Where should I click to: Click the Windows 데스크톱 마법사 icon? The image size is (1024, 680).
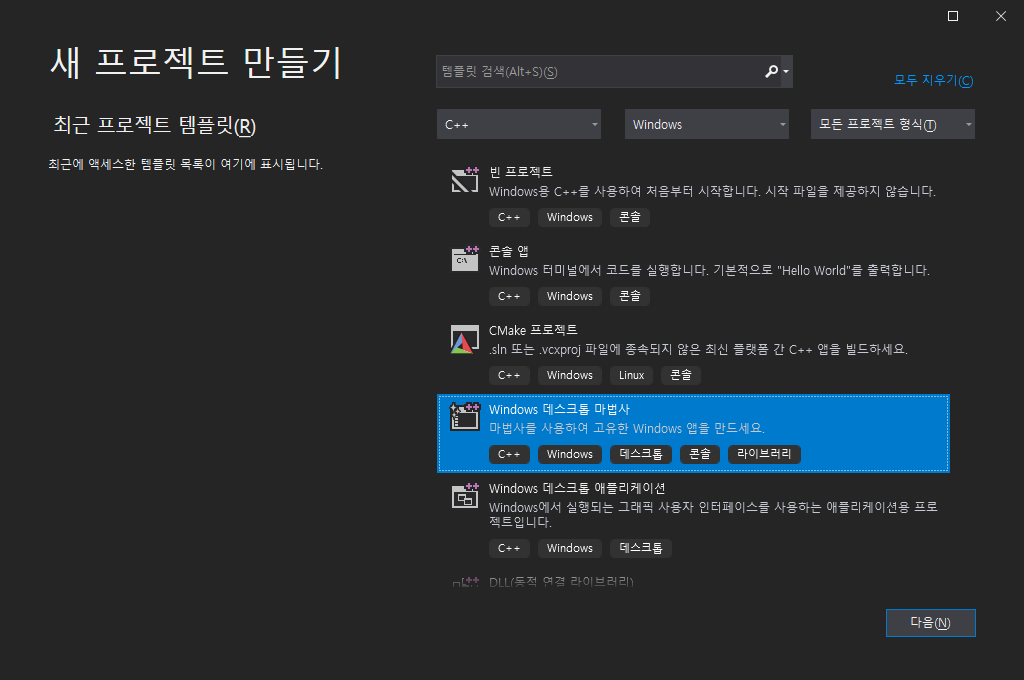[x=465, y=417]
